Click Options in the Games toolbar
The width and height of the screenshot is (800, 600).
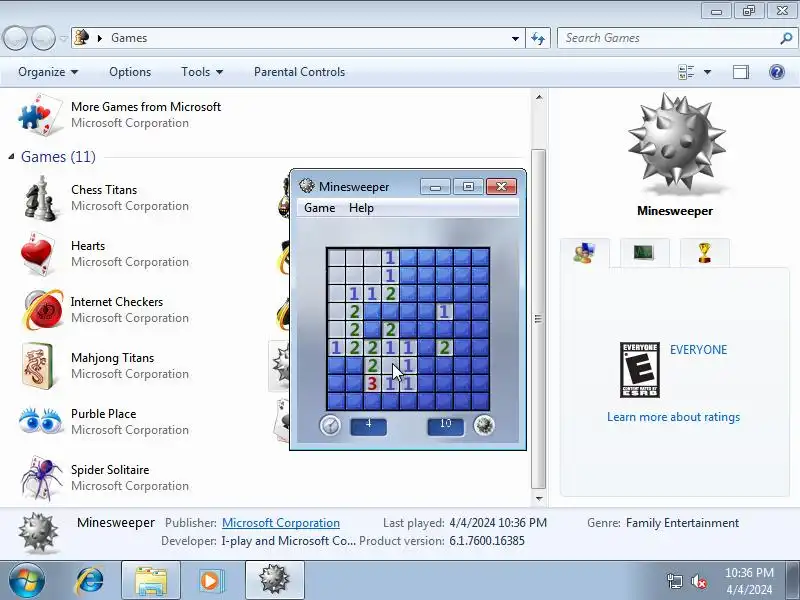click(x=130, y=72)
